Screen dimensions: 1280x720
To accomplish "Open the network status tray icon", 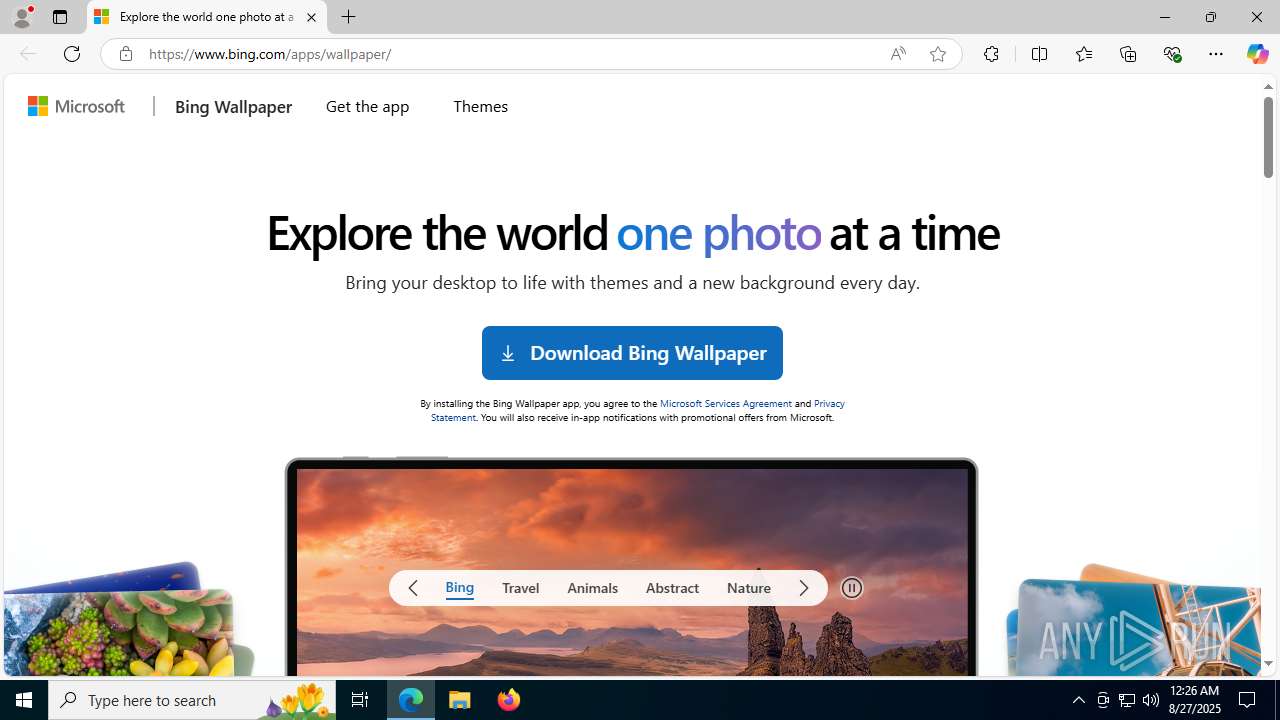I will click(1127, 700).
